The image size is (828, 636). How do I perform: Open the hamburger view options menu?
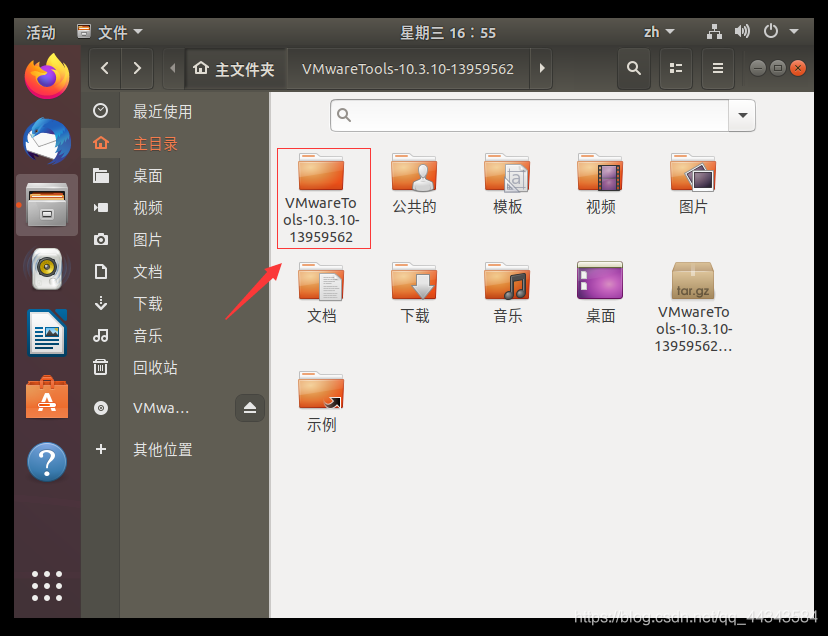[718, 68]
